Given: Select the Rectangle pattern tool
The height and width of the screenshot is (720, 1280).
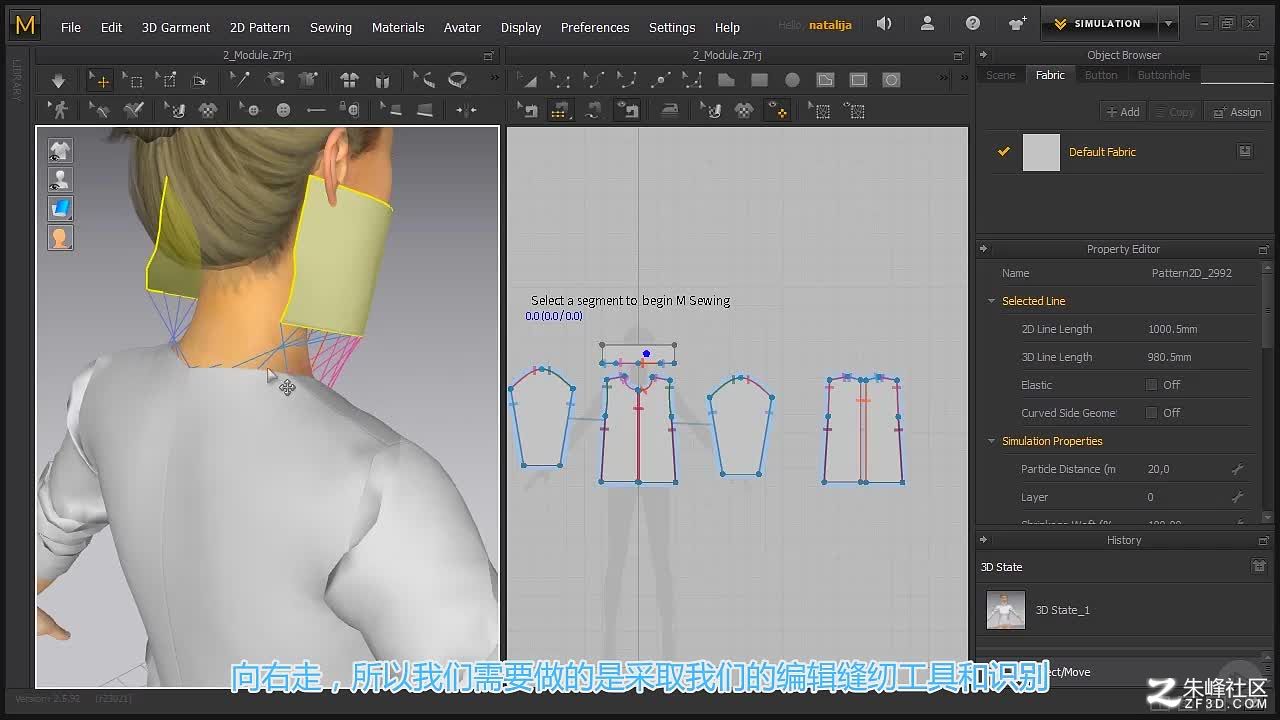Looking at the screenshot, I should (x=759, y=80).
